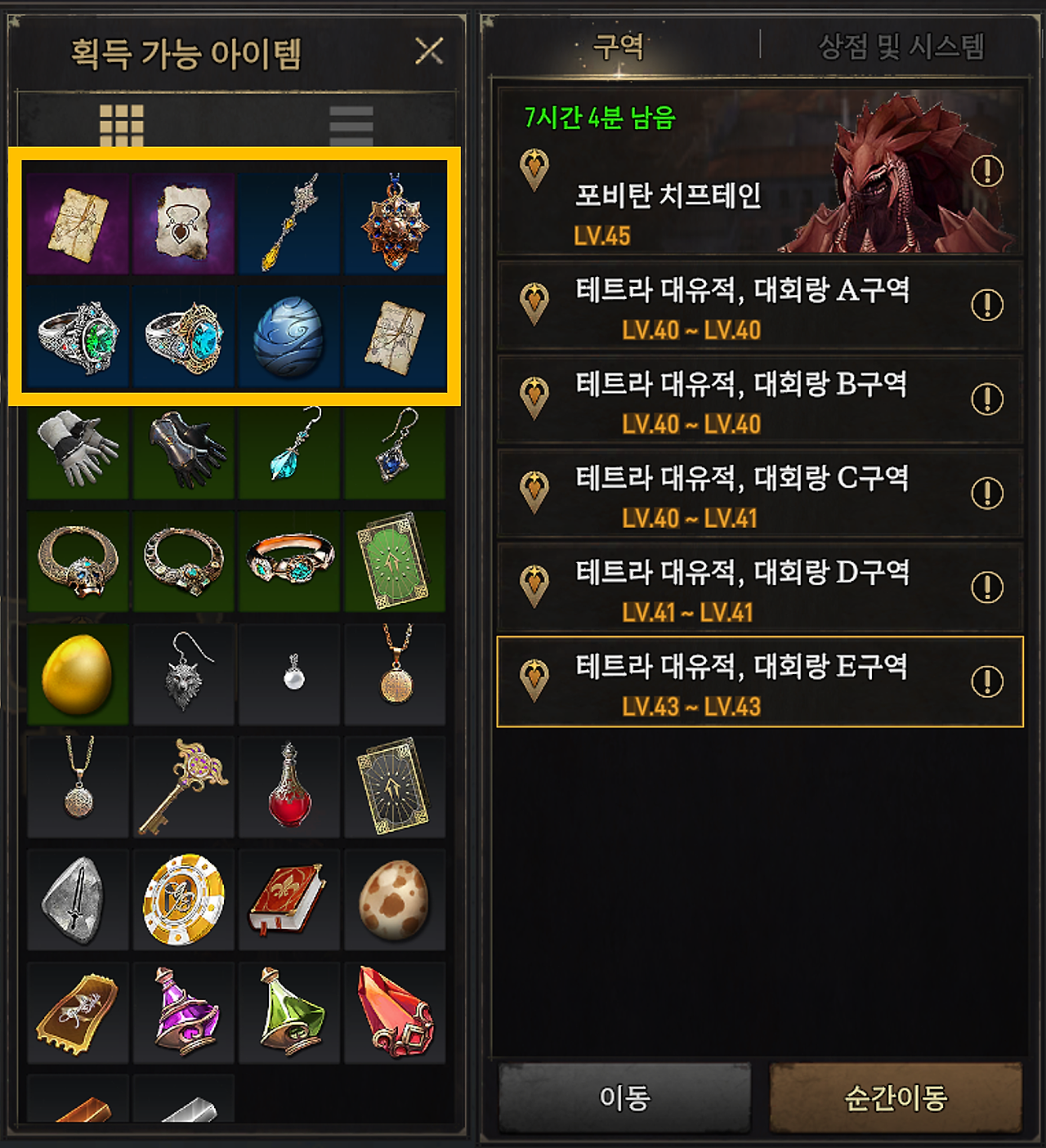
Task: Select the blue swirl egg item
Action: [289, 337]
